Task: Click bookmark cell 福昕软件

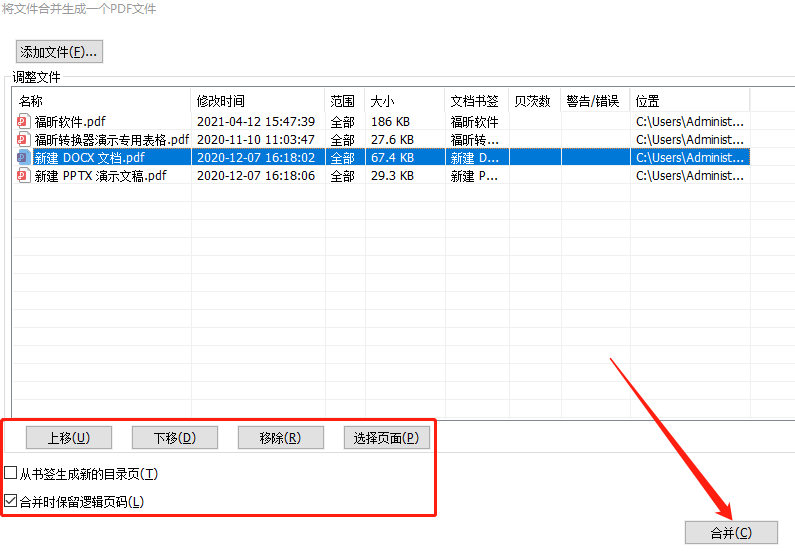Action: (x=475, y=122)
